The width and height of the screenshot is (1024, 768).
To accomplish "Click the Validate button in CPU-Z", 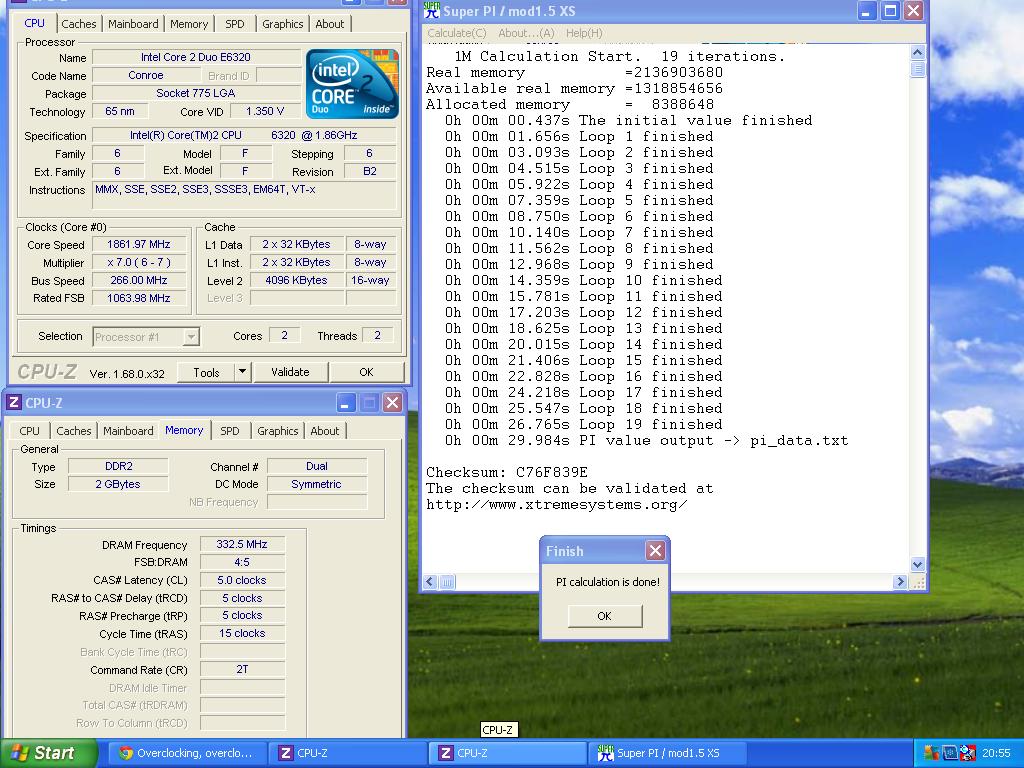I will pyautogui.click(x=290, y=372).
